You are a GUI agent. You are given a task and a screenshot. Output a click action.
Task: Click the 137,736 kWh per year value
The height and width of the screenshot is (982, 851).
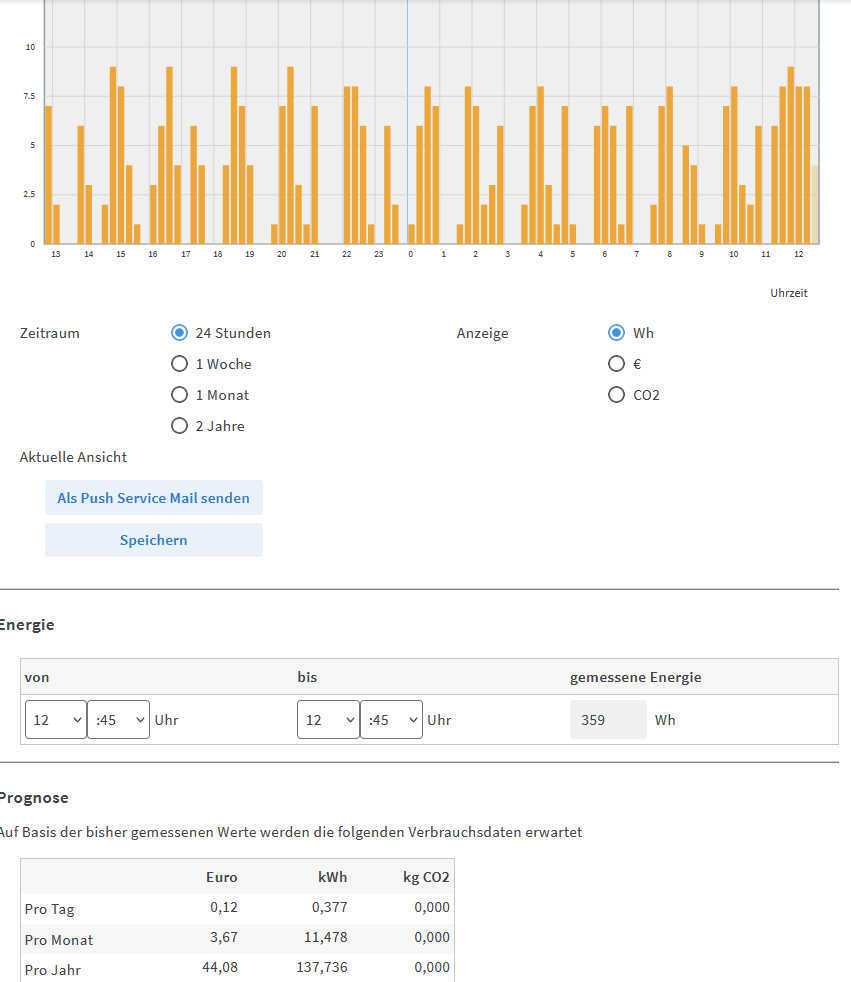(322, 967)
